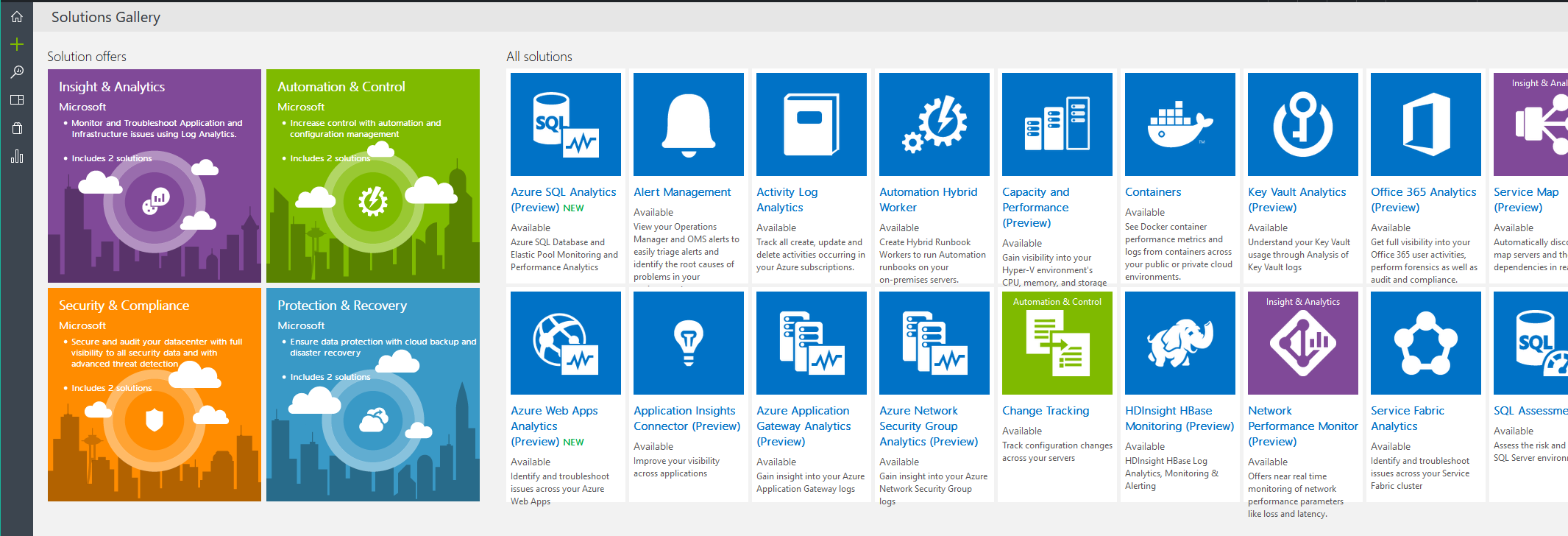Click 'Understand your Key Vault usage' description
Screen dimensions: 1568x536
1299,255
